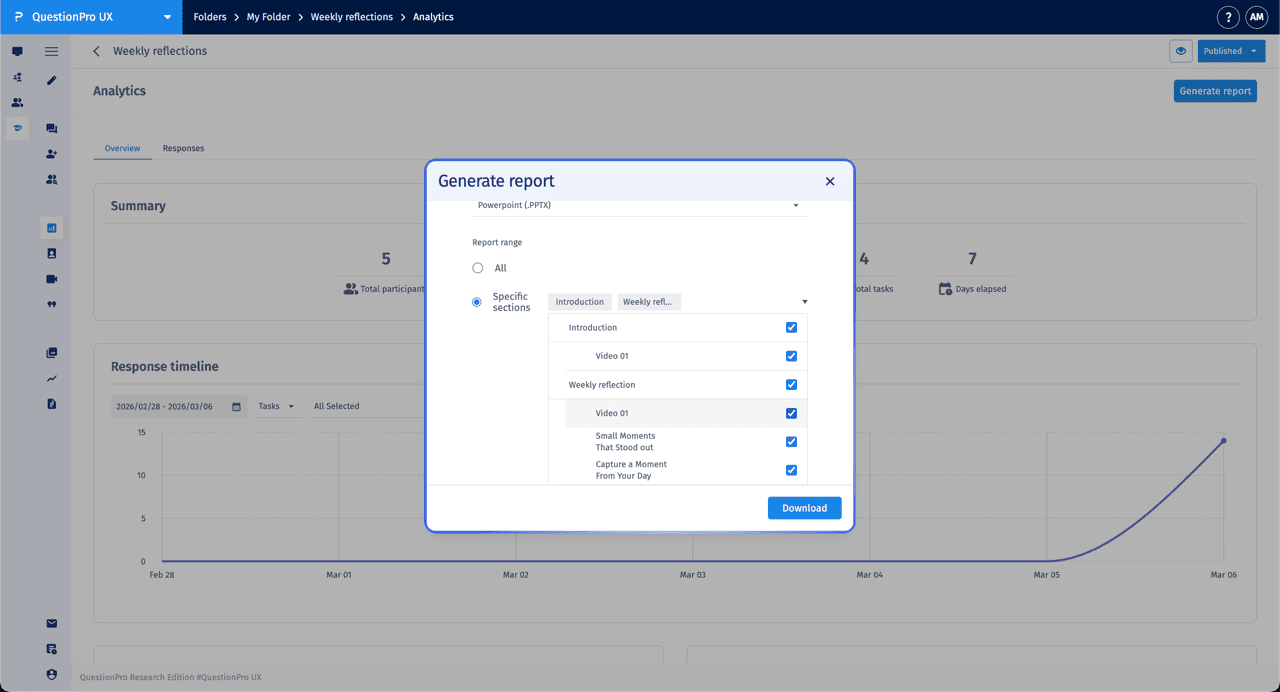Open the discussions chat icon in sidebar
1280x692 pixels.
point(52,128)
